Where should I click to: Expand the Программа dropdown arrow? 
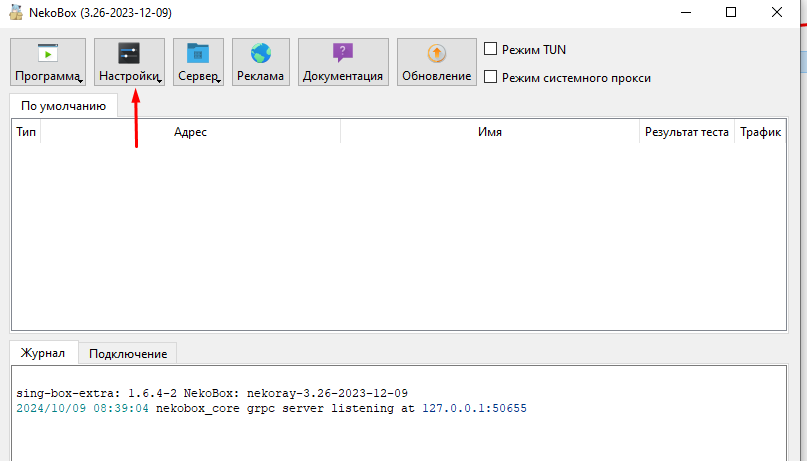click(x=80, y=81)
